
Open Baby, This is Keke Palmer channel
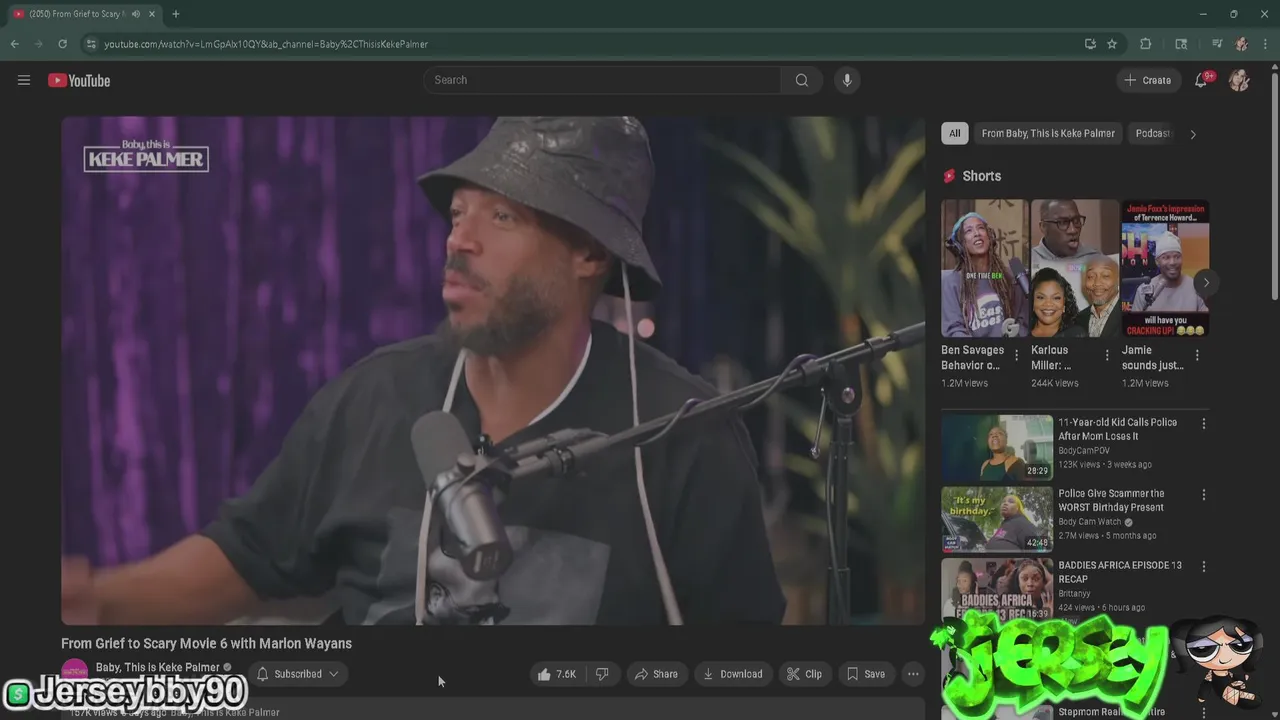point(158,667)
